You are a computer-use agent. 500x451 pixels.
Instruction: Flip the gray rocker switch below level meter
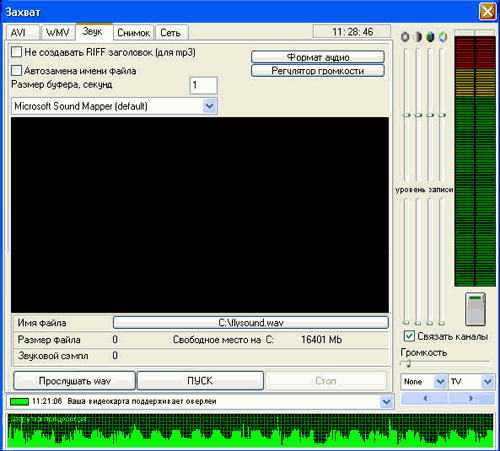475,309
